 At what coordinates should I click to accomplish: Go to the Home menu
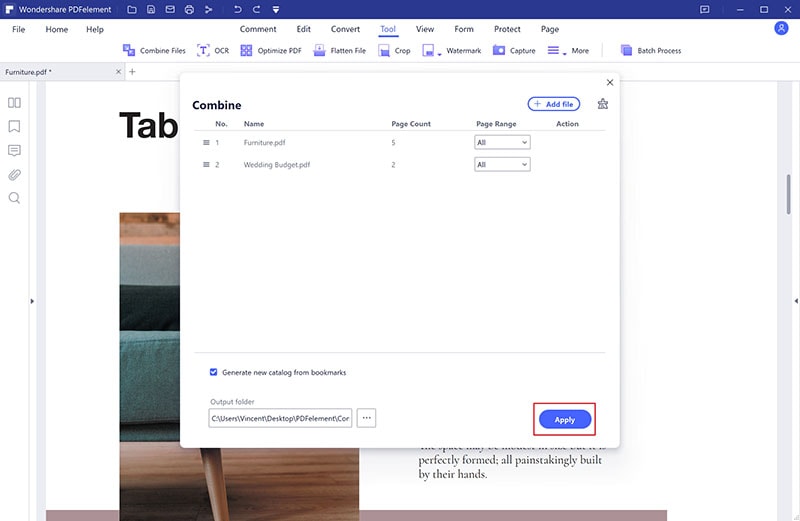click(x=57, y=29)
